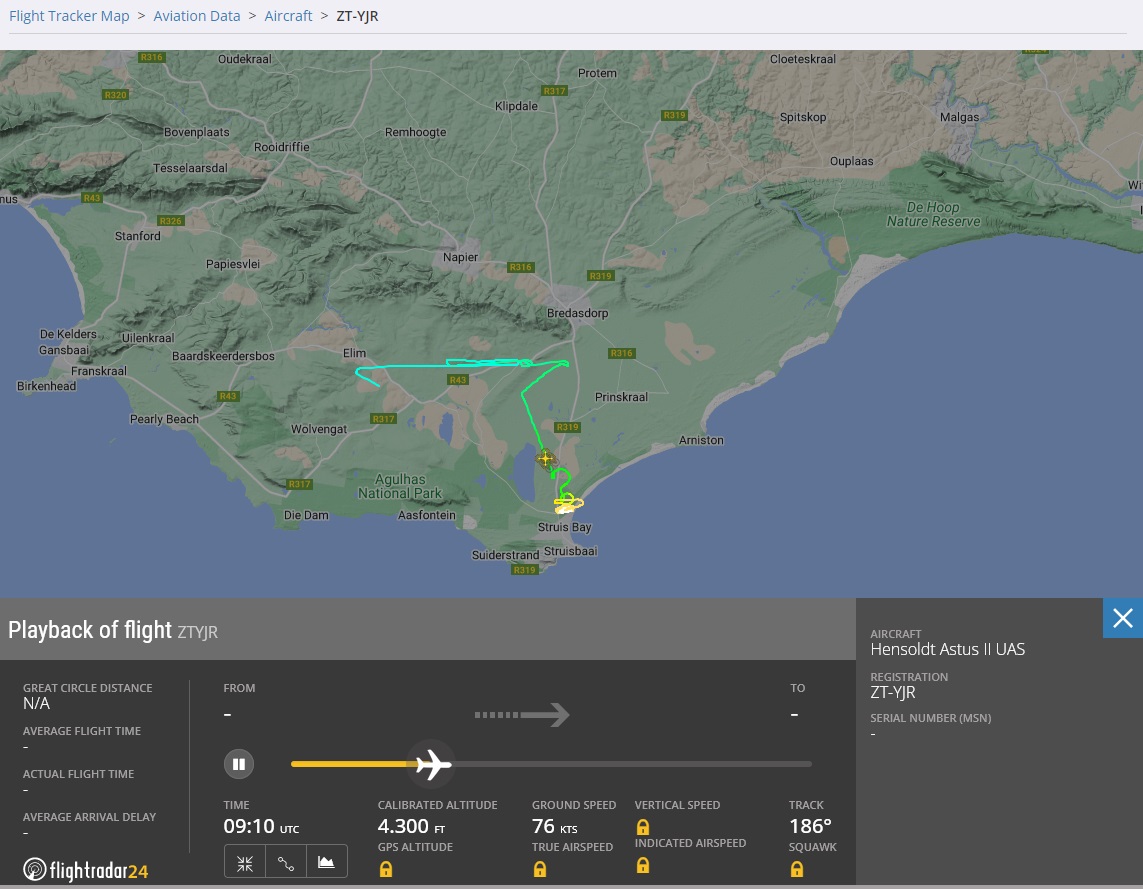Click the GPS Altitude lock icon
The width and height of the screenshot is (1143, 889).
pyautogui.click(x=386, y=869)
